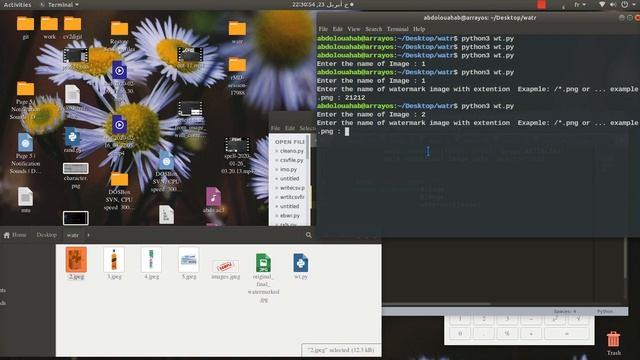This screenshot has width=640, height=360.
Task: Go to Home in file manager path bar
Action: (15, 235)
